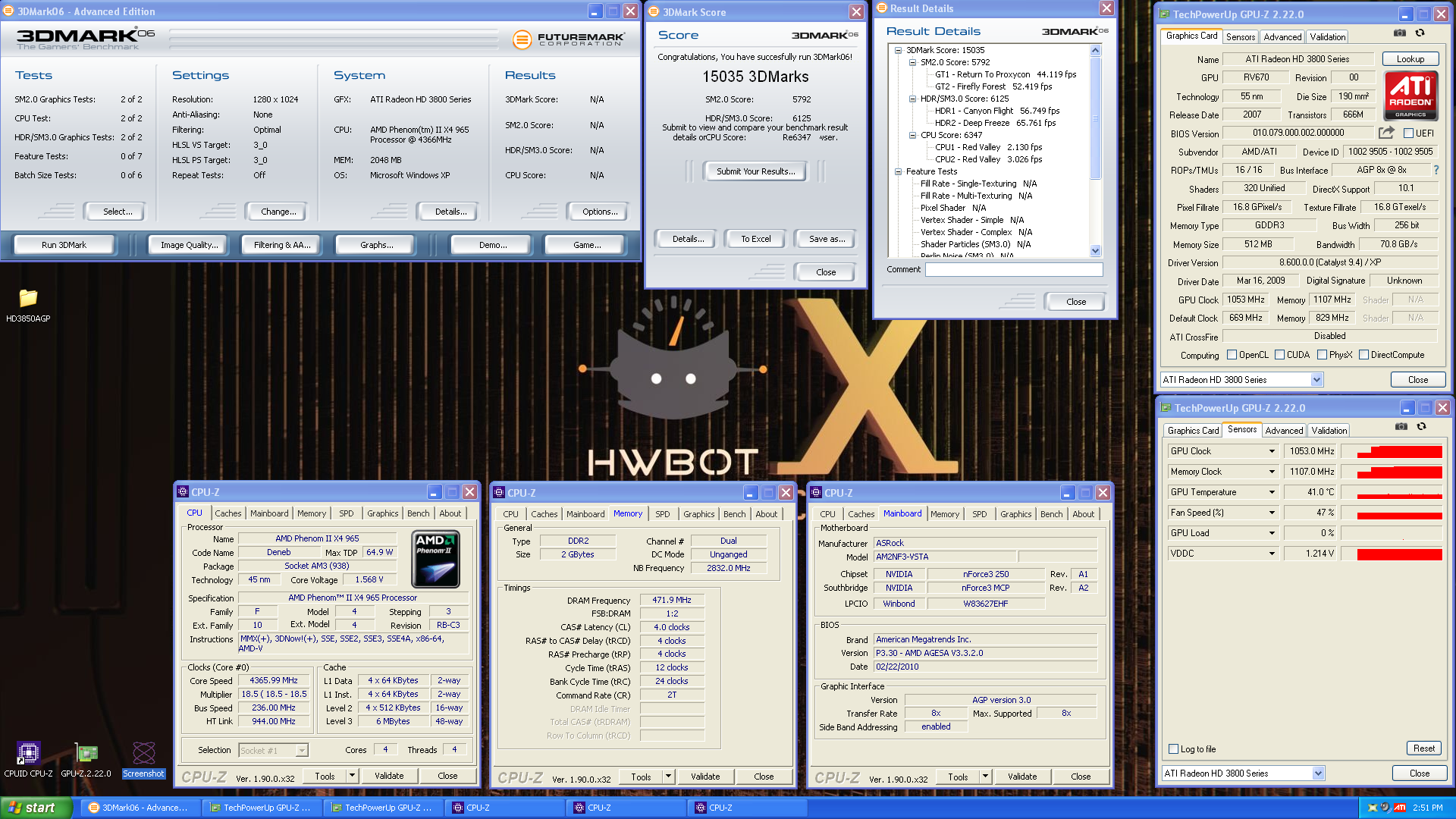This screenshot has width=1456, height=819.
Task: Select the CPUID CPU-Z desktop shortcut
Action: (x=28, y=760)
